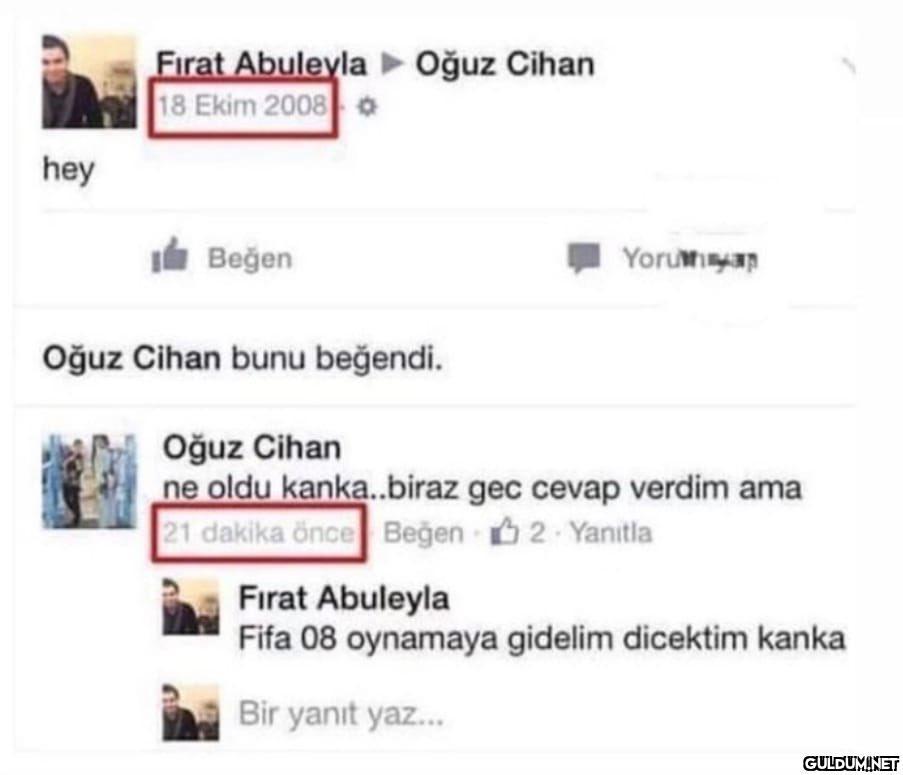903x775 pixels.
Task: Click the speech bubble comment icon
Action: 583,257
